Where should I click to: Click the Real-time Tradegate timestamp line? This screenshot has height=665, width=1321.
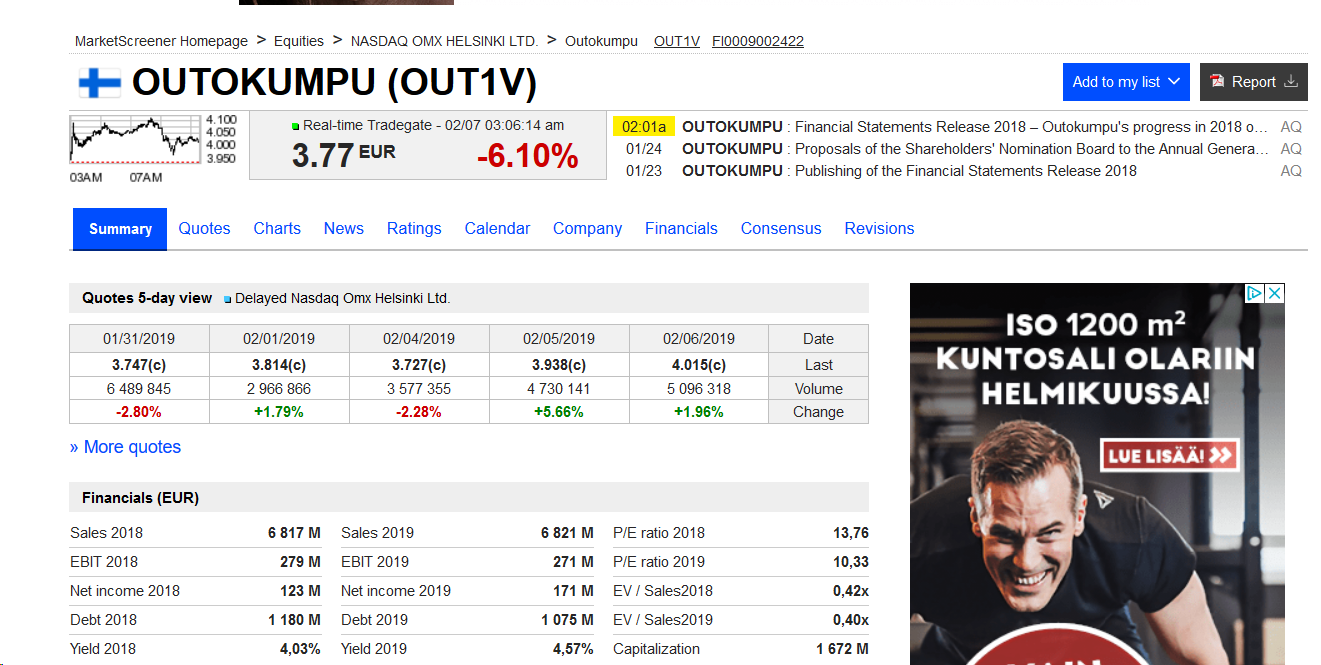tap(428, 125)
